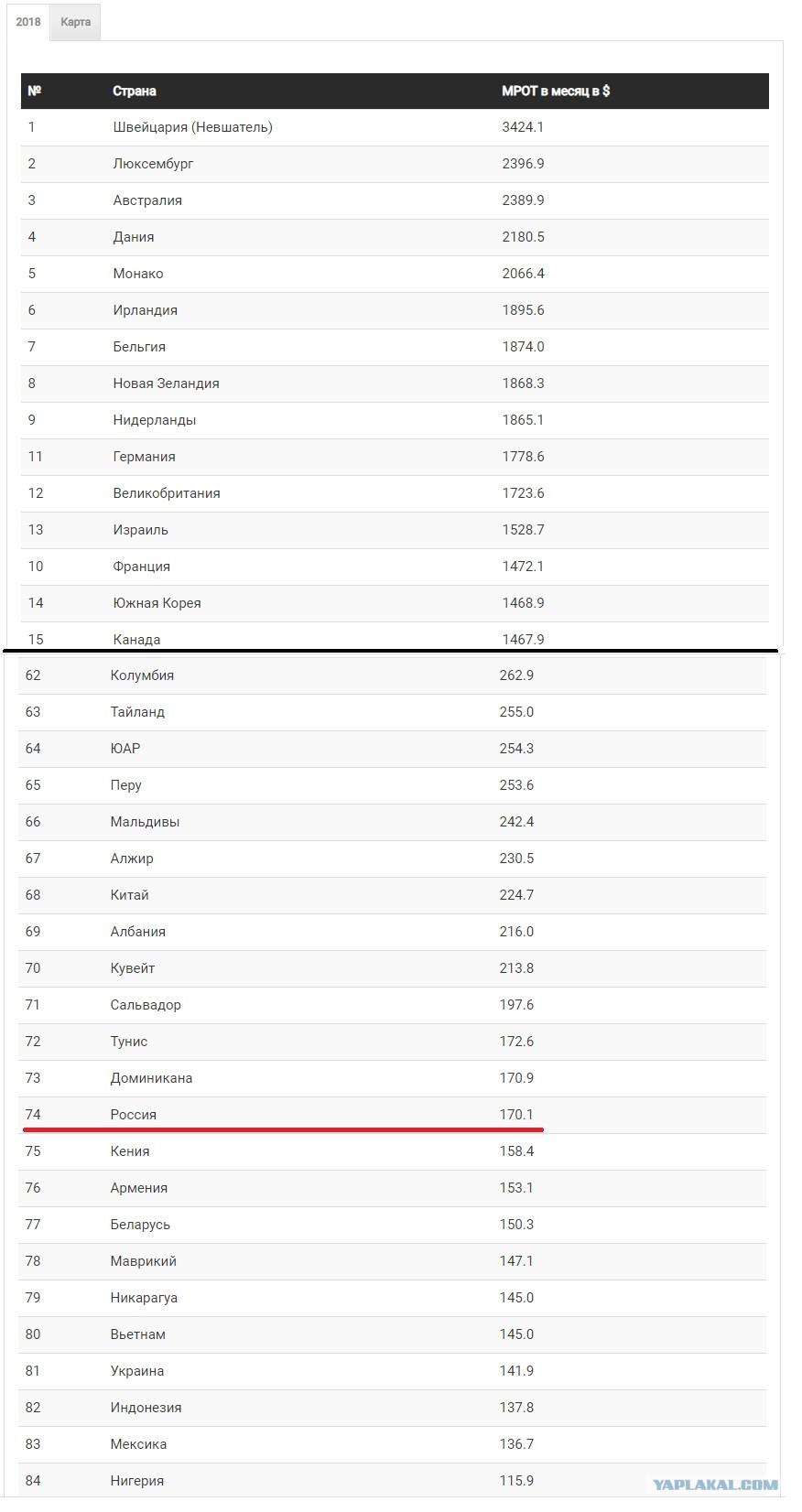Select the Китай row

pyautogui.click(x=392, y=895)
